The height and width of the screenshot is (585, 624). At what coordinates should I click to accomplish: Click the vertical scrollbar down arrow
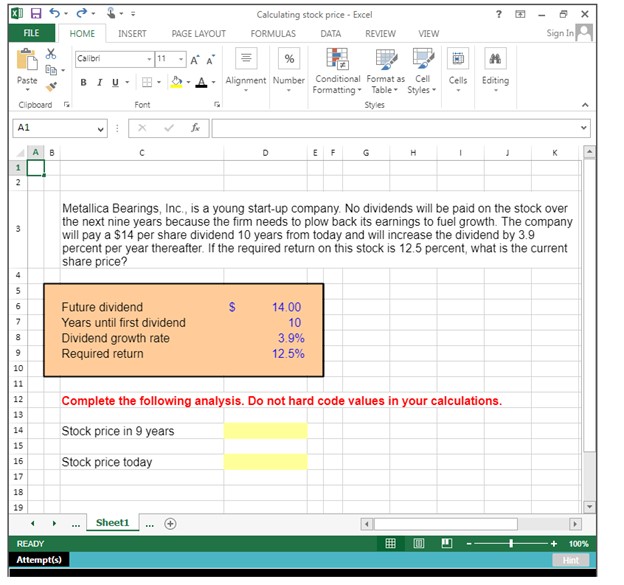[589, 507]
